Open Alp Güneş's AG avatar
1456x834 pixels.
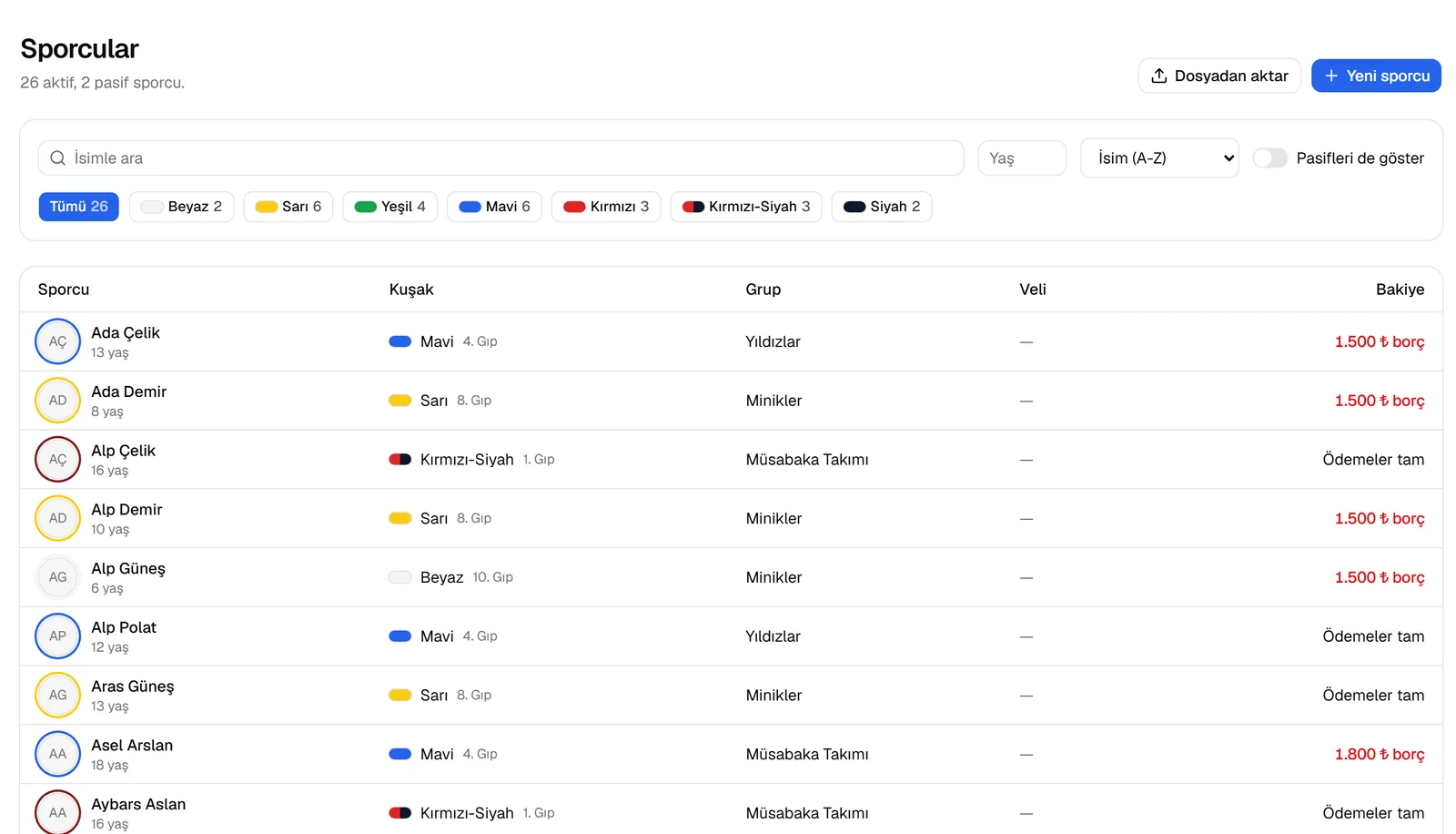pos(57,577)
